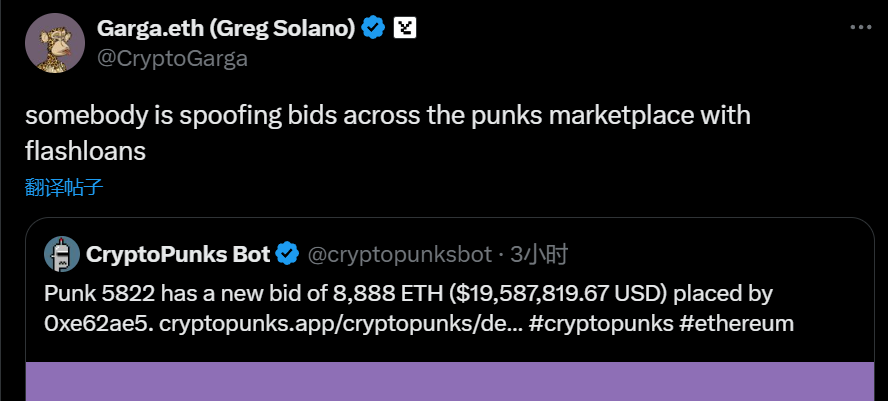888x401 pixels.
Task: Open the cryptopunks.app/cryptopunks/de… link
Action: click(x=327, y=324)
